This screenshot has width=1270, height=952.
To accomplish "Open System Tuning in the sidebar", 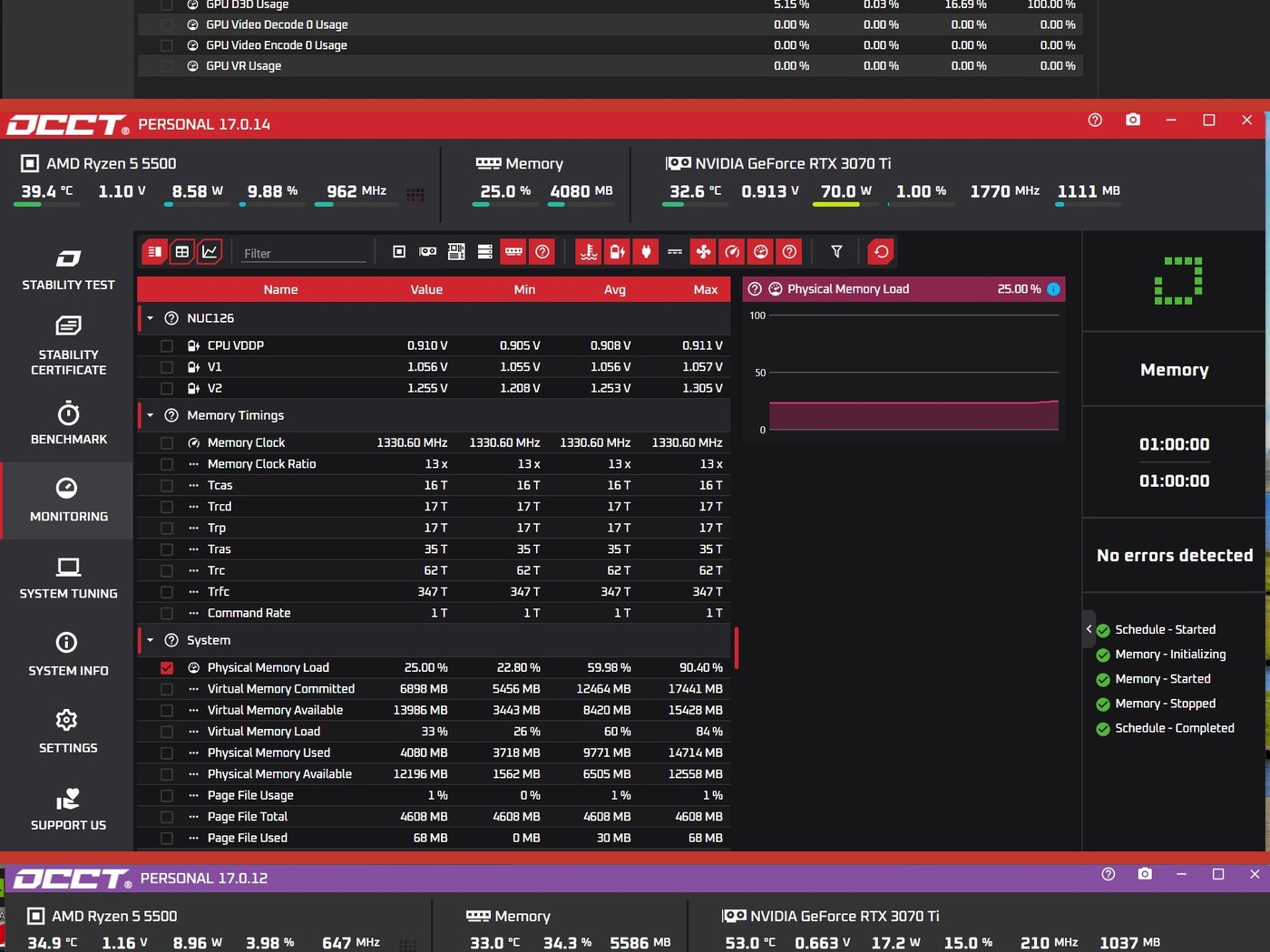I will click(68, 578).
